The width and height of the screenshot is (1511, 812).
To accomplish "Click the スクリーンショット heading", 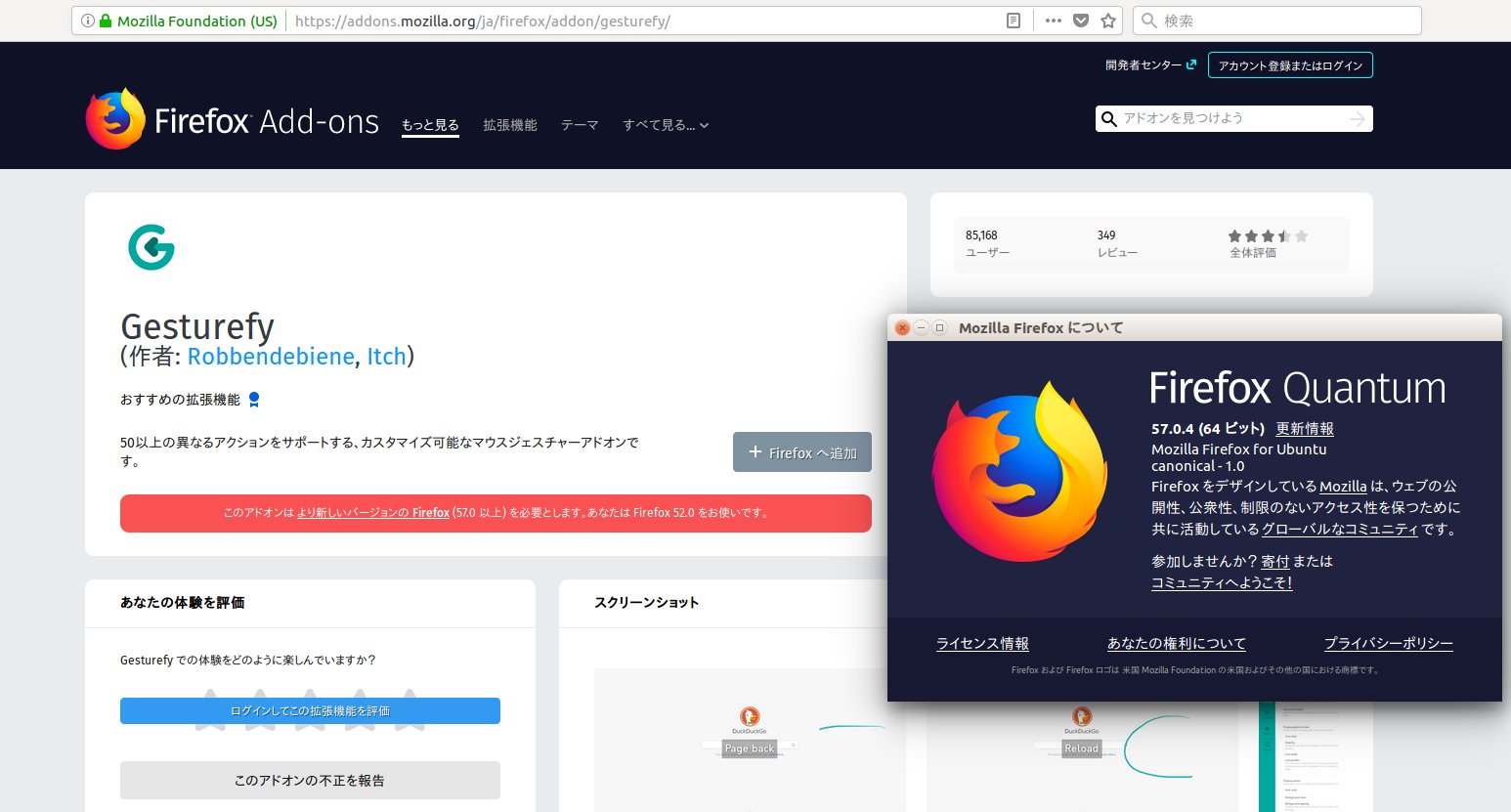I will 647,603.
